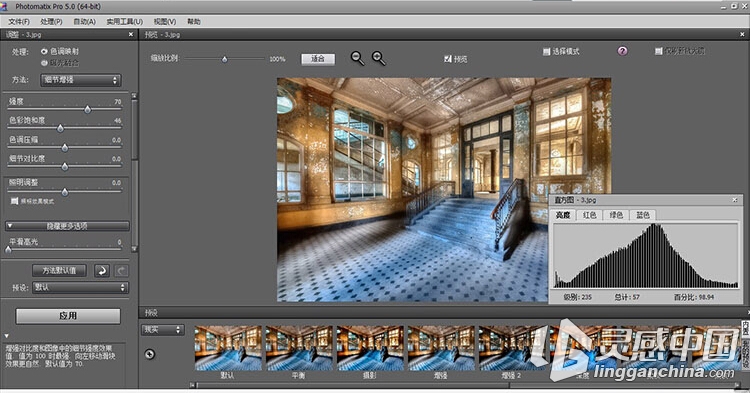Click the 色彩饱和度 slider handle
Screen dimensions: 751x393
pyautogui.click(x=60, y=128)
